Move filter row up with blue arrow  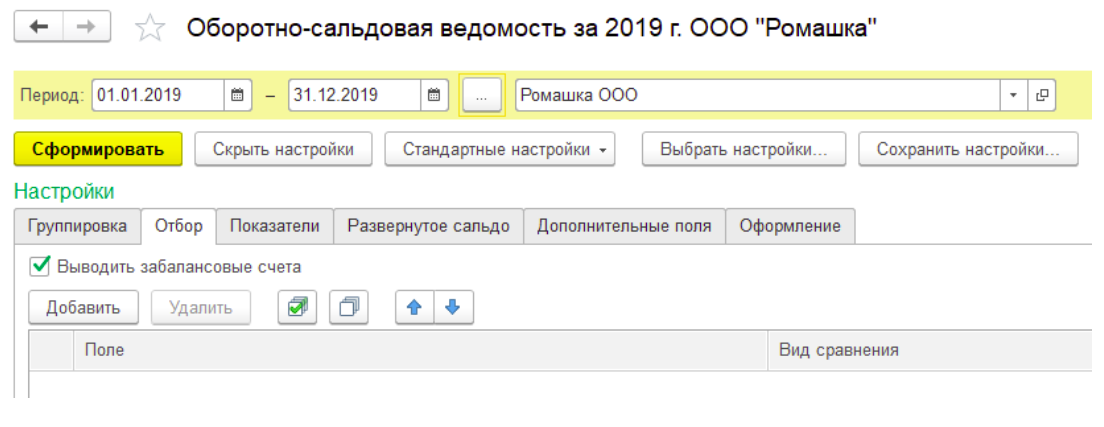(415, 308)
